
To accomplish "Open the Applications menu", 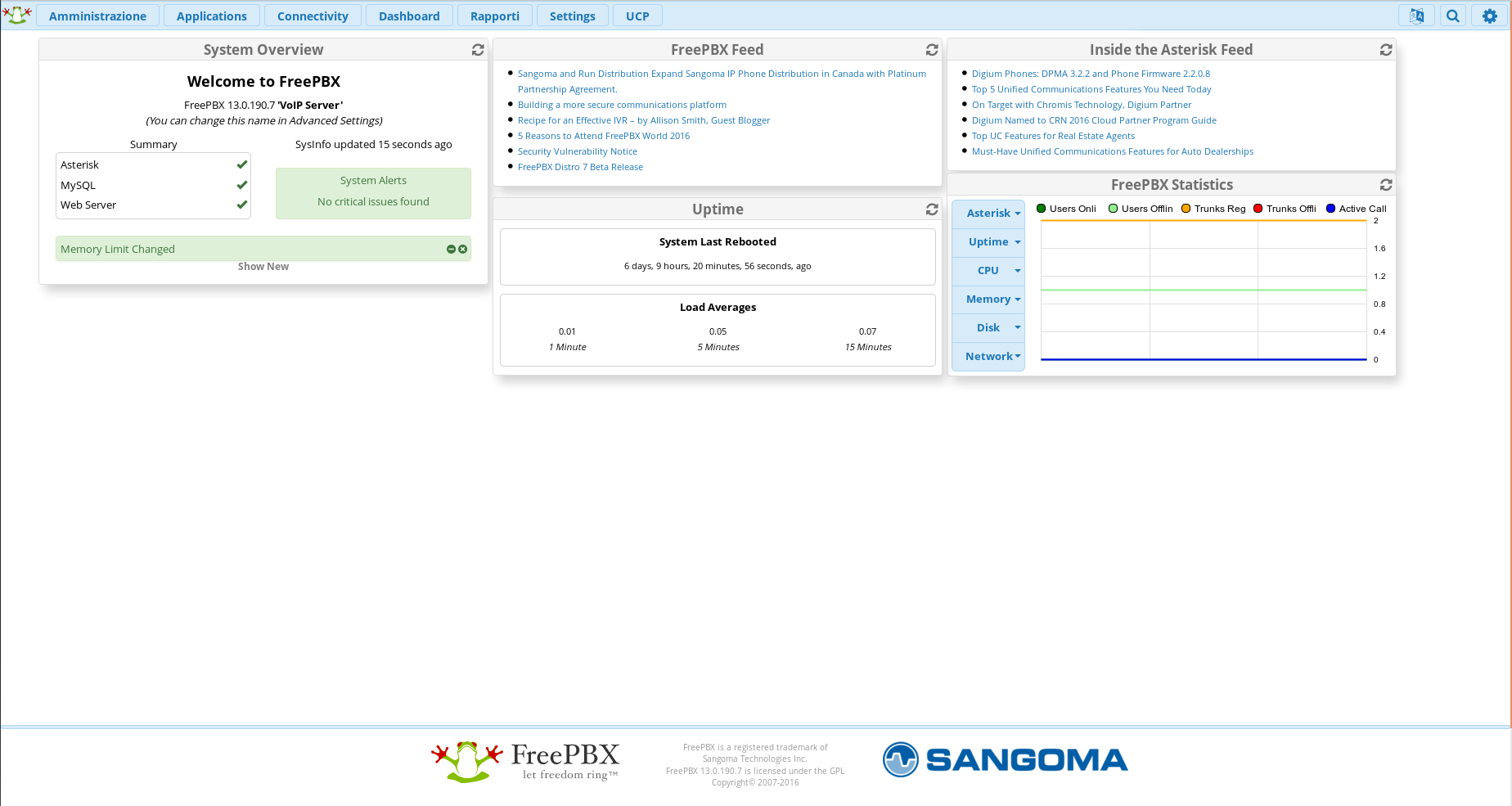I will point(212,16).
